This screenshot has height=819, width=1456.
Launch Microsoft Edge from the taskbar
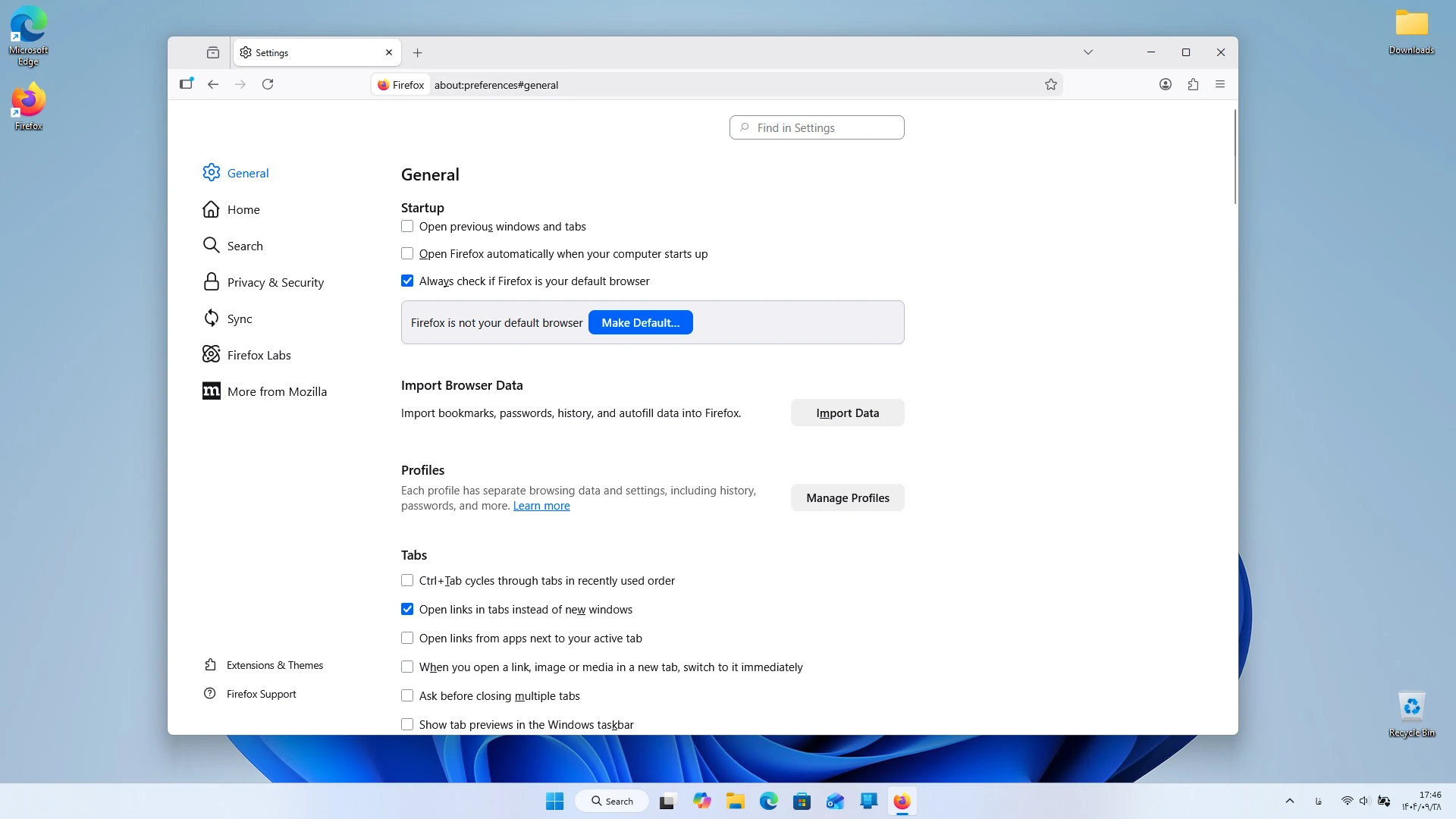click(768, 801)
